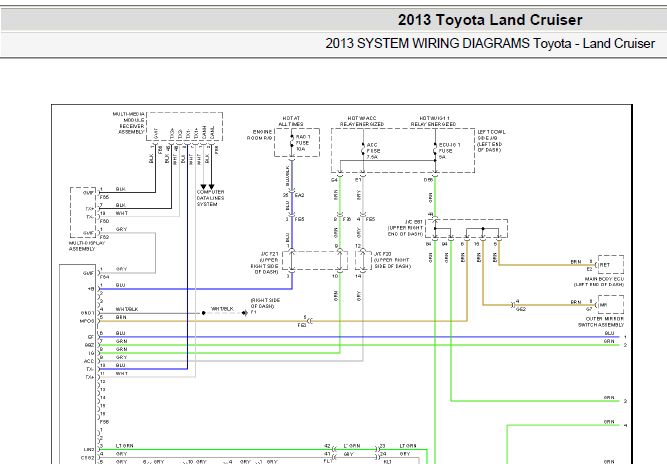Image resolution: width=667 pixels, height=464 pixels.
Task: Click the 'MR' terminal box
Action: click(611, 305)
